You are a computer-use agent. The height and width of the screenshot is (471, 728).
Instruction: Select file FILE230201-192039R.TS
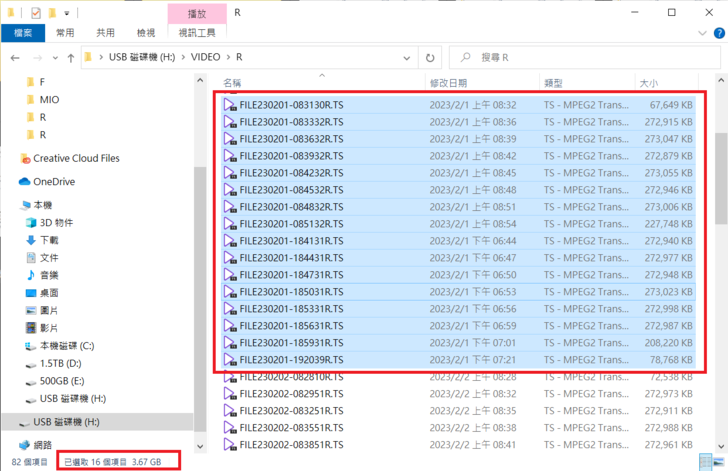[291, 360]
